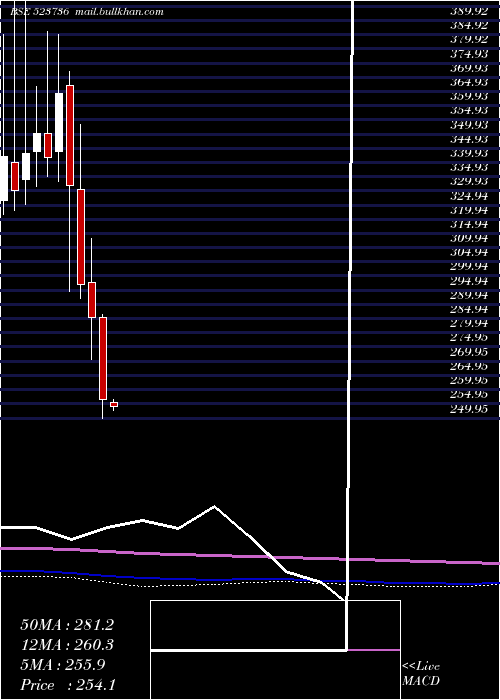Click the 289.94 price axis label
Screen dimensions: 500x700
(469, 296)
